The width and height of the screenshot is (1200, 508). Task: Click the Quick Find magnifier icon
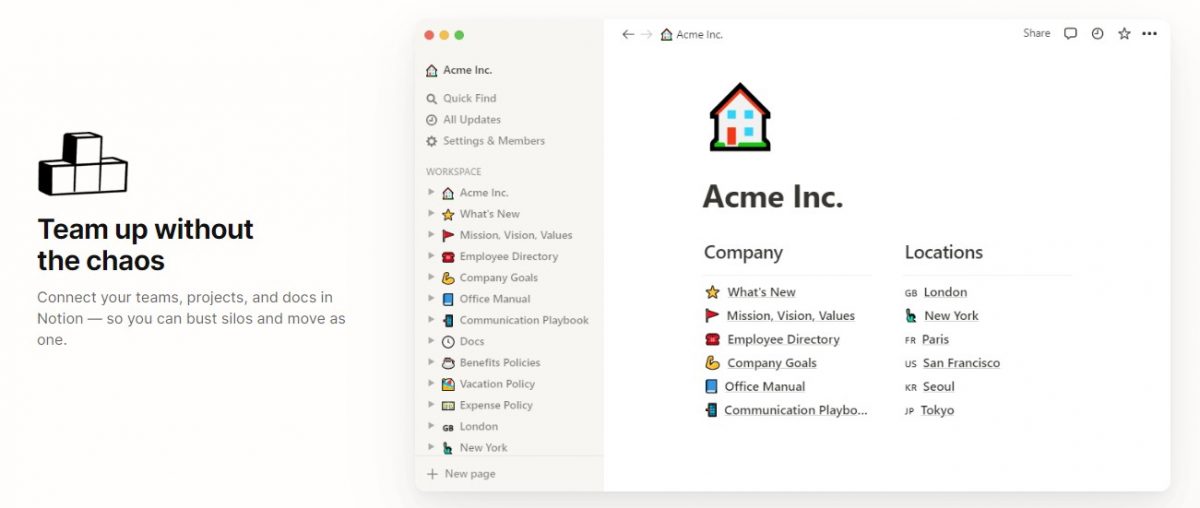coord(432,99)
